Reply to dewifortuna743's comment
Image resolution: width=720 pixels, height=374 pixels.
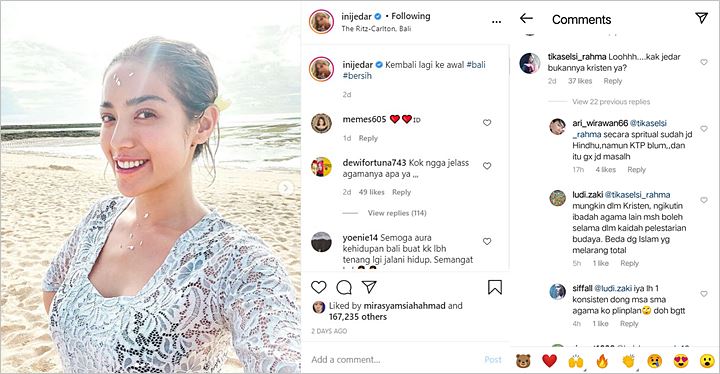401,192
